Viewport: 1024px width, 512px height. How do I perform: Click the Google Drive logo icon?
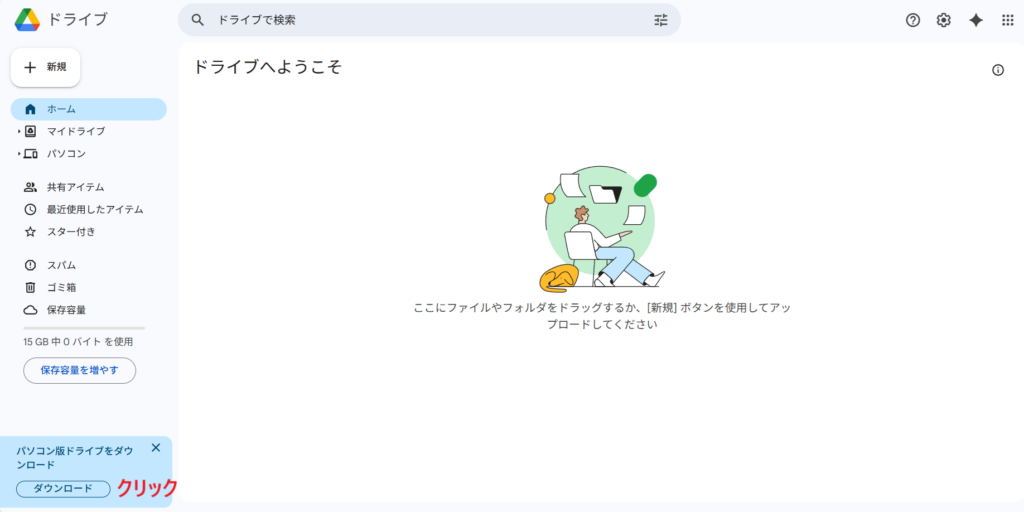point(27,20)
